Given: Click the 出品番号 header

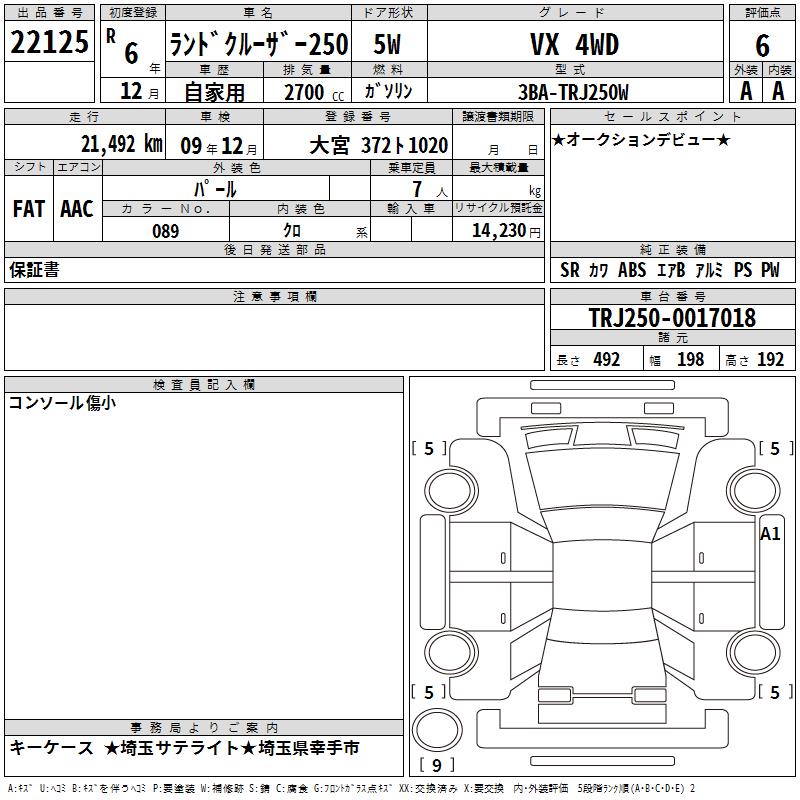Looking at the screenshot, I should point(49,13).
